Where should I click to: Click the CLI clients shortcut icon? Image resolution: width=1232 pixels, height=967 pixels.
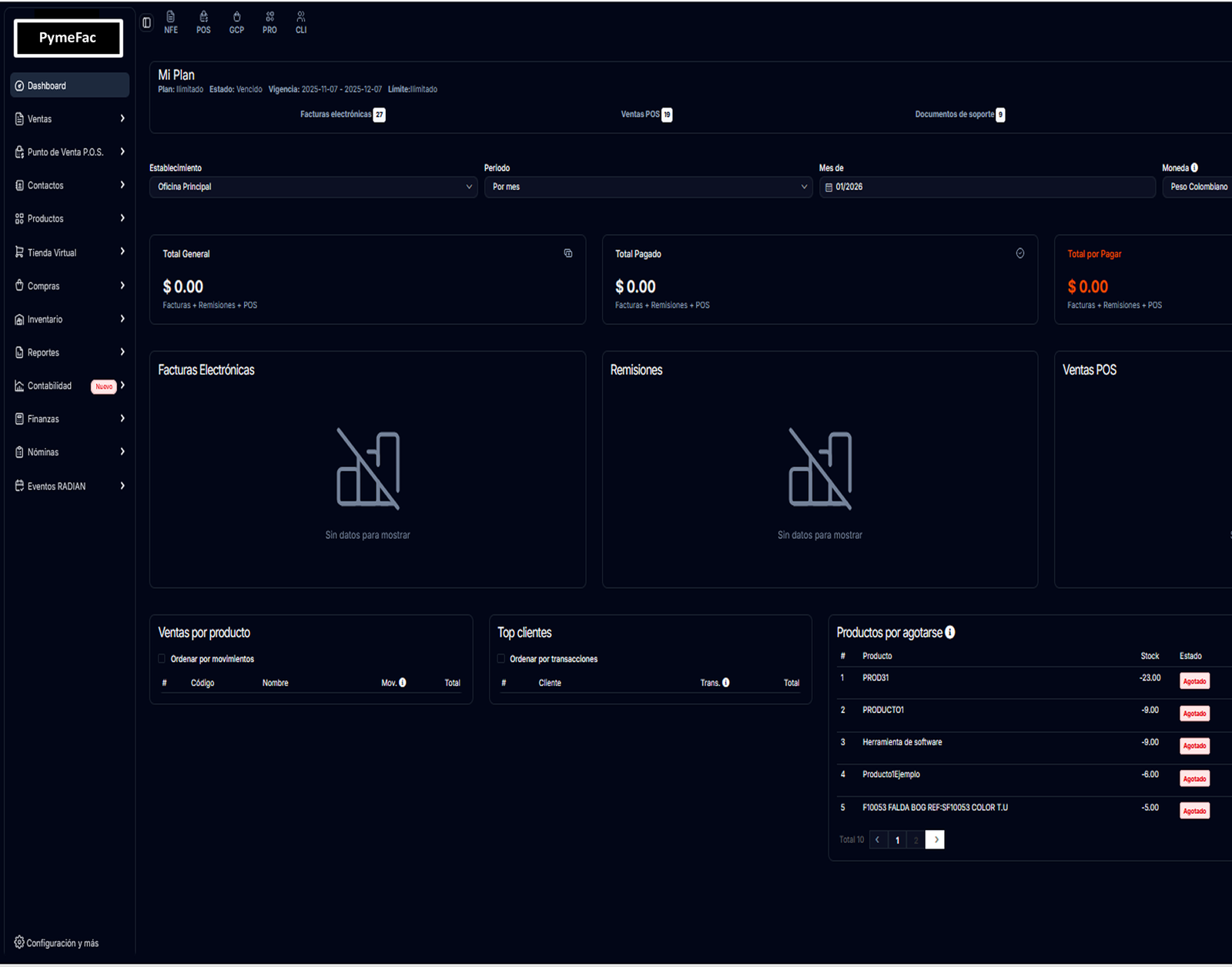tap(301, 22)
